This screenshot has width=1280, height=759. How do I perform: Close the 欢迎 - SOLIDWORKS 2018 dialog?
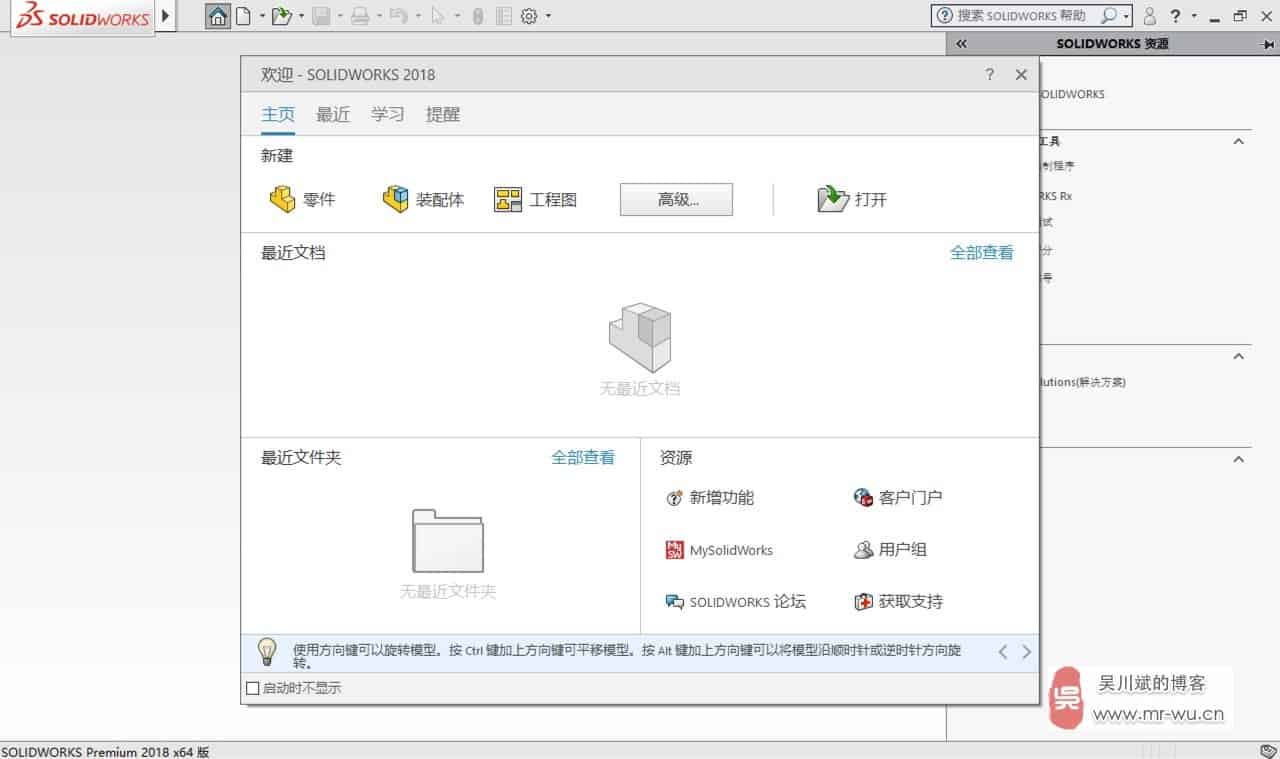1021,74
